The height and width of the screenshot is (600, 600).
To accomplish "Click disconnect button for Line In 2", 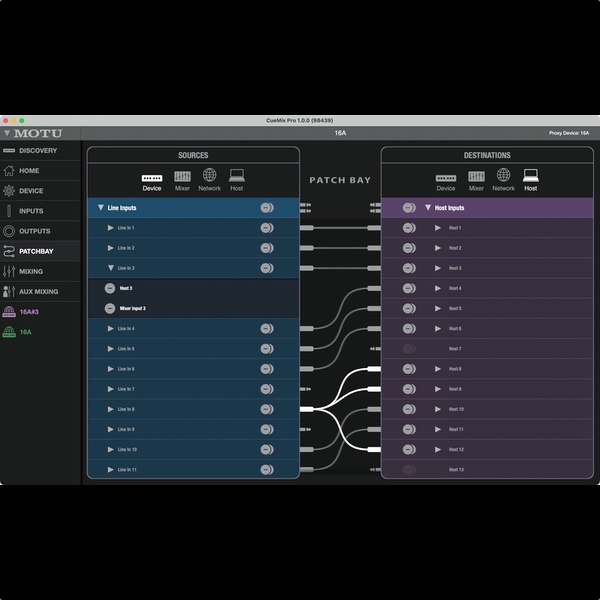I will 267,248.
